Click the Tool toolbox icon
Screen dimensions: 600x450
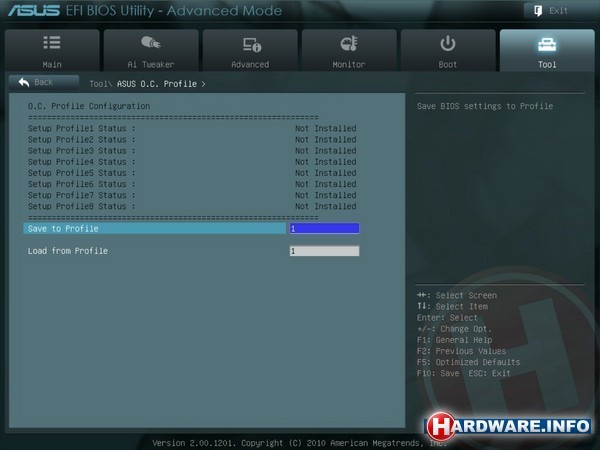(547, 44)
